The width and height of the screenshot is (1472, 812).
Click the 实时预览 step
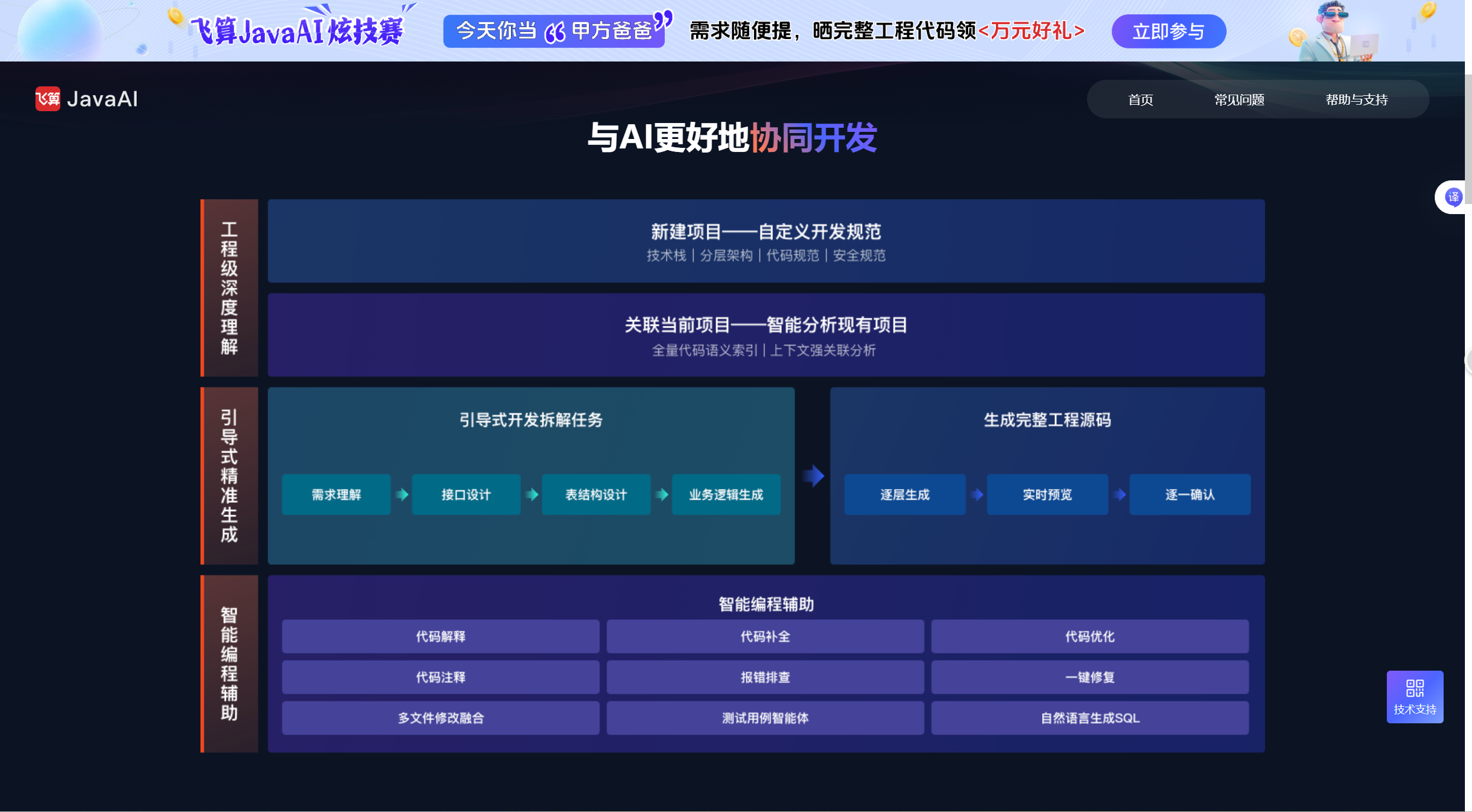pos(1047,494)
